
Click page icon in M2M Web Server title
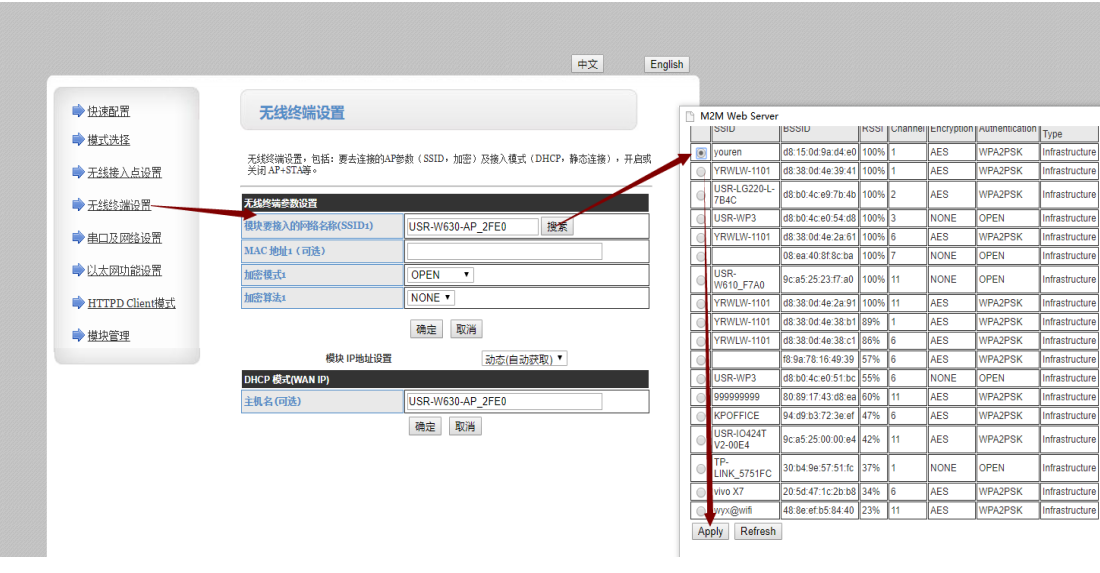point(690,116)
